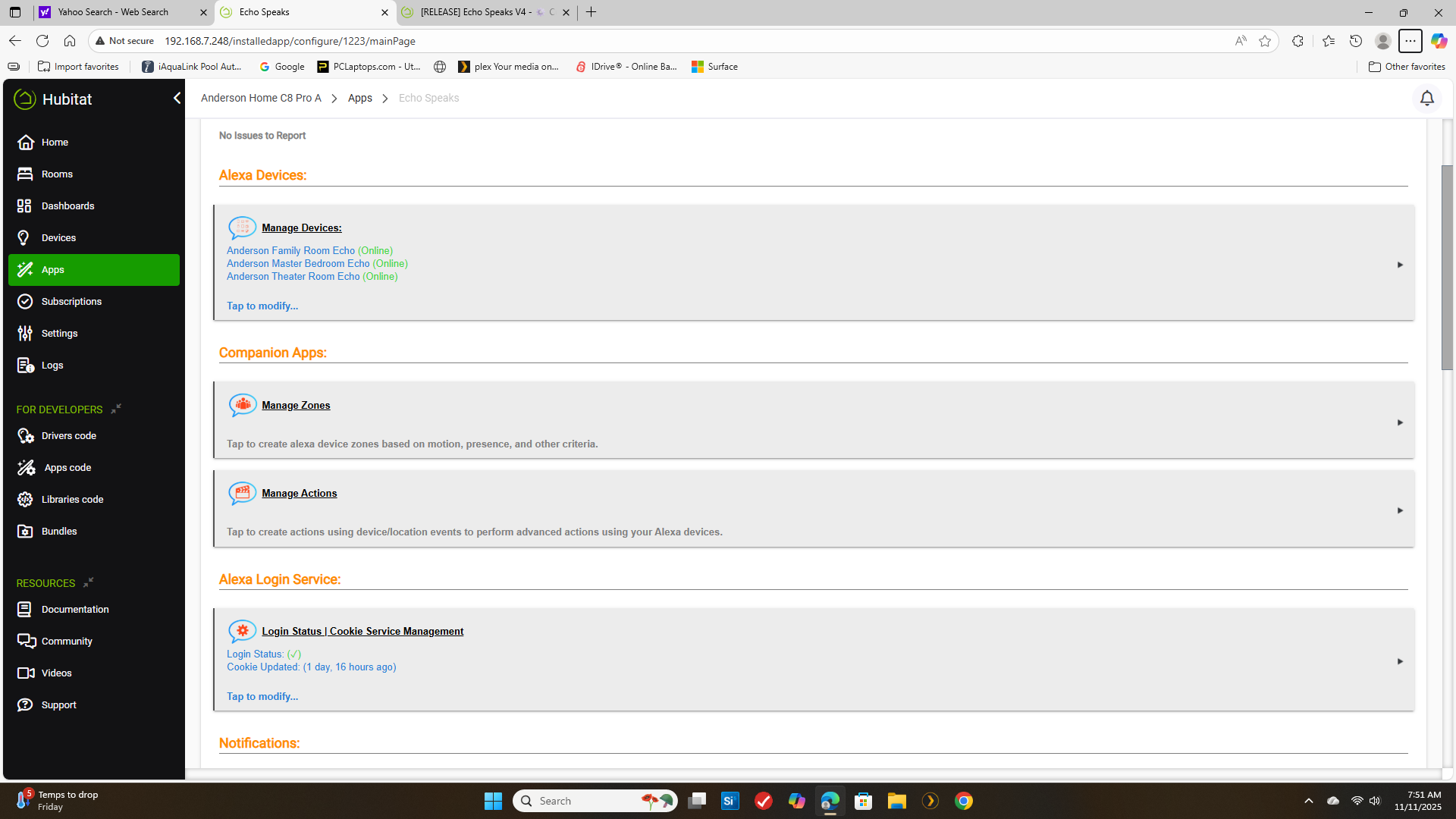
Task: Click the Hubitat notifications bell icon
Action: [1426, 99]
